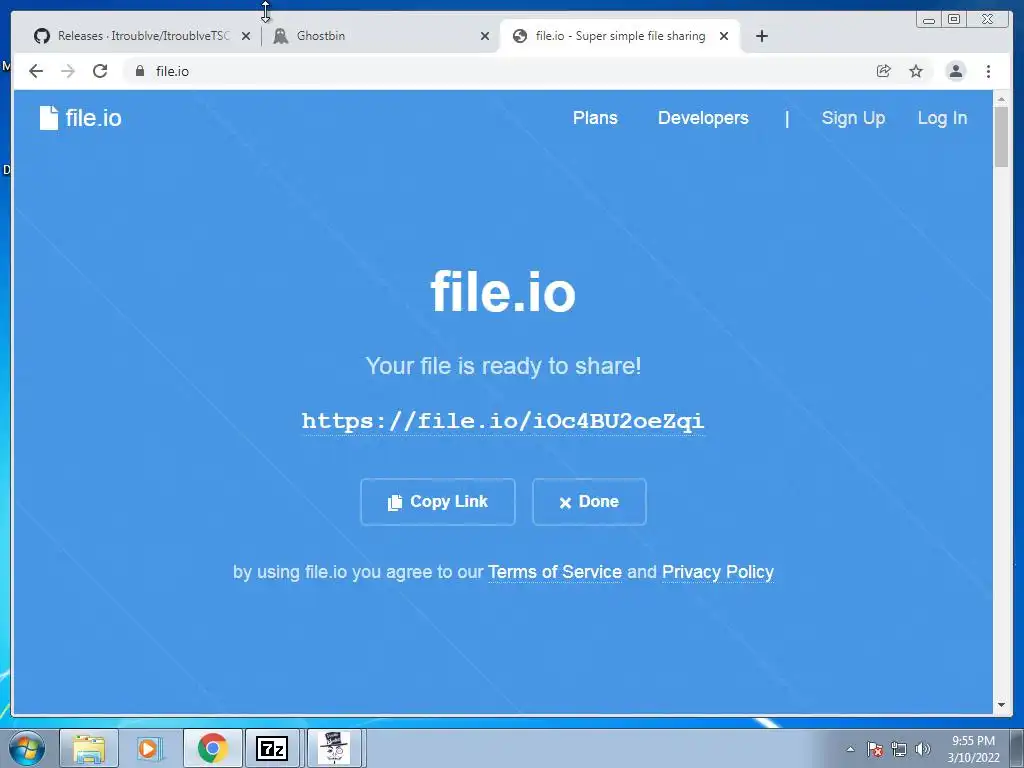
Task: Show hidden system tray icons
Action: tap(850, 749)
